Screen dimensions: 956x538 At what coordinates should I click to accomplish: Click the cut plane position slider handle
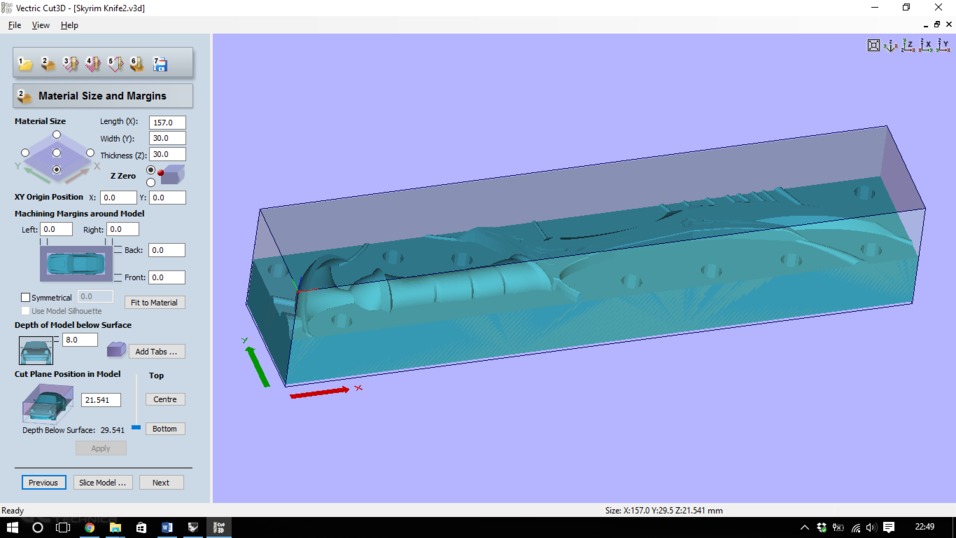pyautogui.click(x=136, y=428)
